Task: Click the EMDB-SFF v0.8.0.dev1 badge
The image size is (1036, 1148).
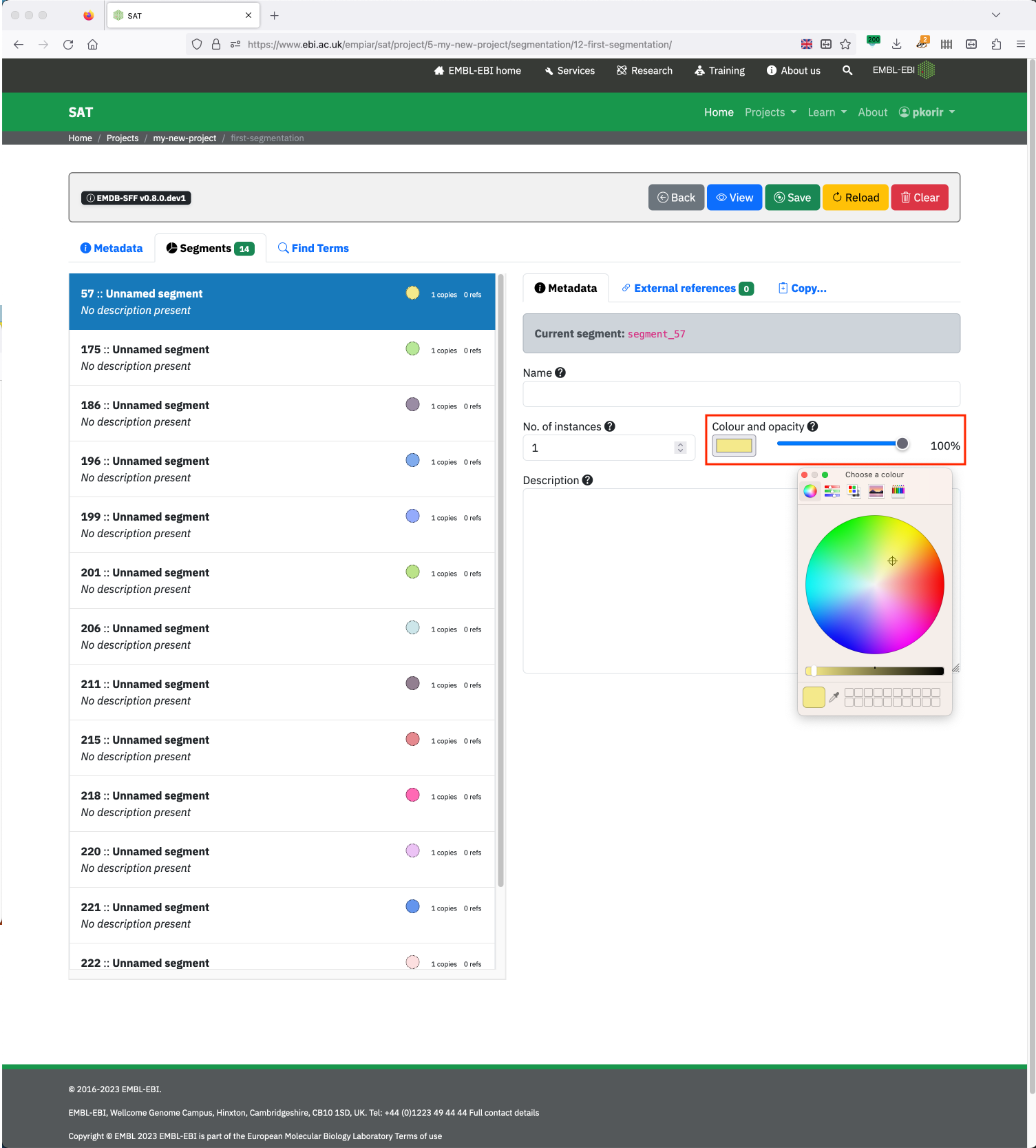Action: [136, 198]
